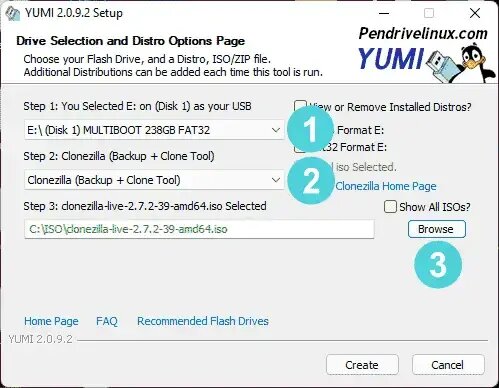Open the FAQ link
The width and height of the screenshot is (499, 388).
[x=107, y=321]
